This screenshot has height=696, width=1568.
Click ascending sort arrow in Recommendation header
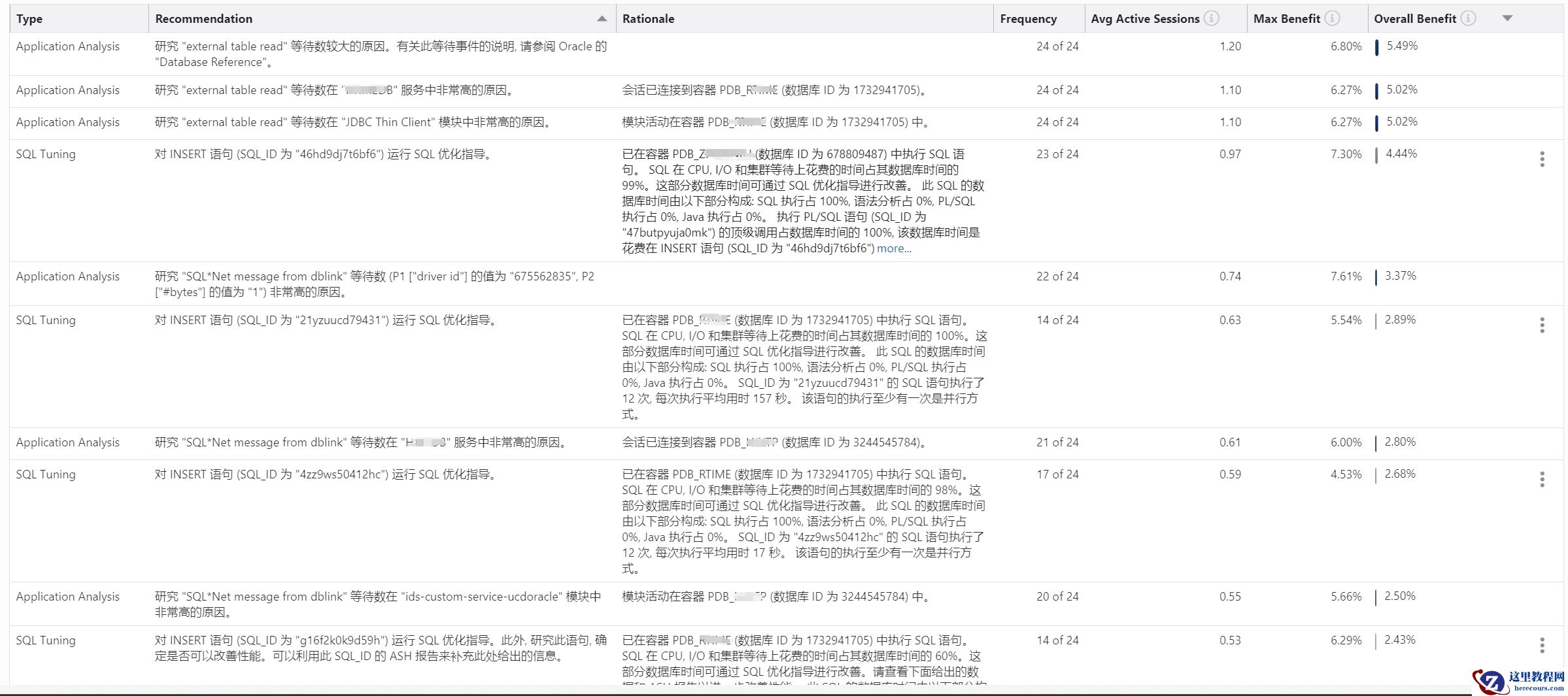click(602, 19)
